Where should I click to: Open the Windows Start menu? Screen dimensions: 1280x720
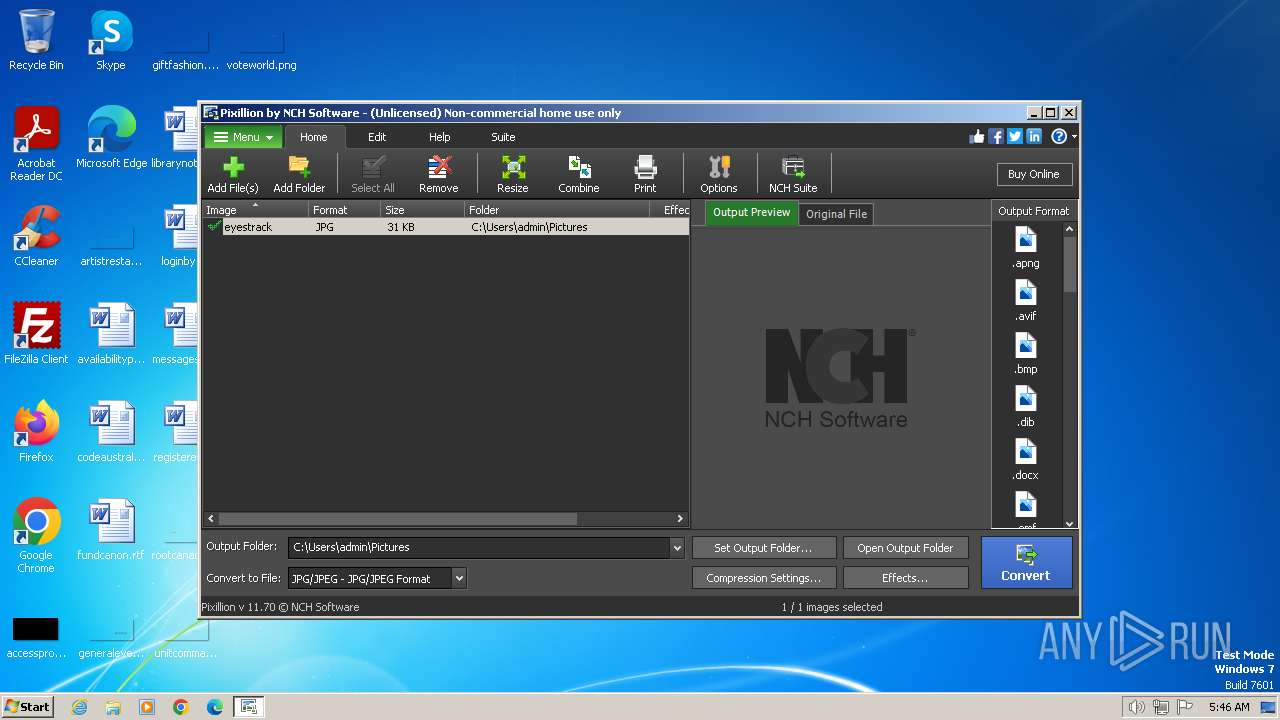[28, 706]
